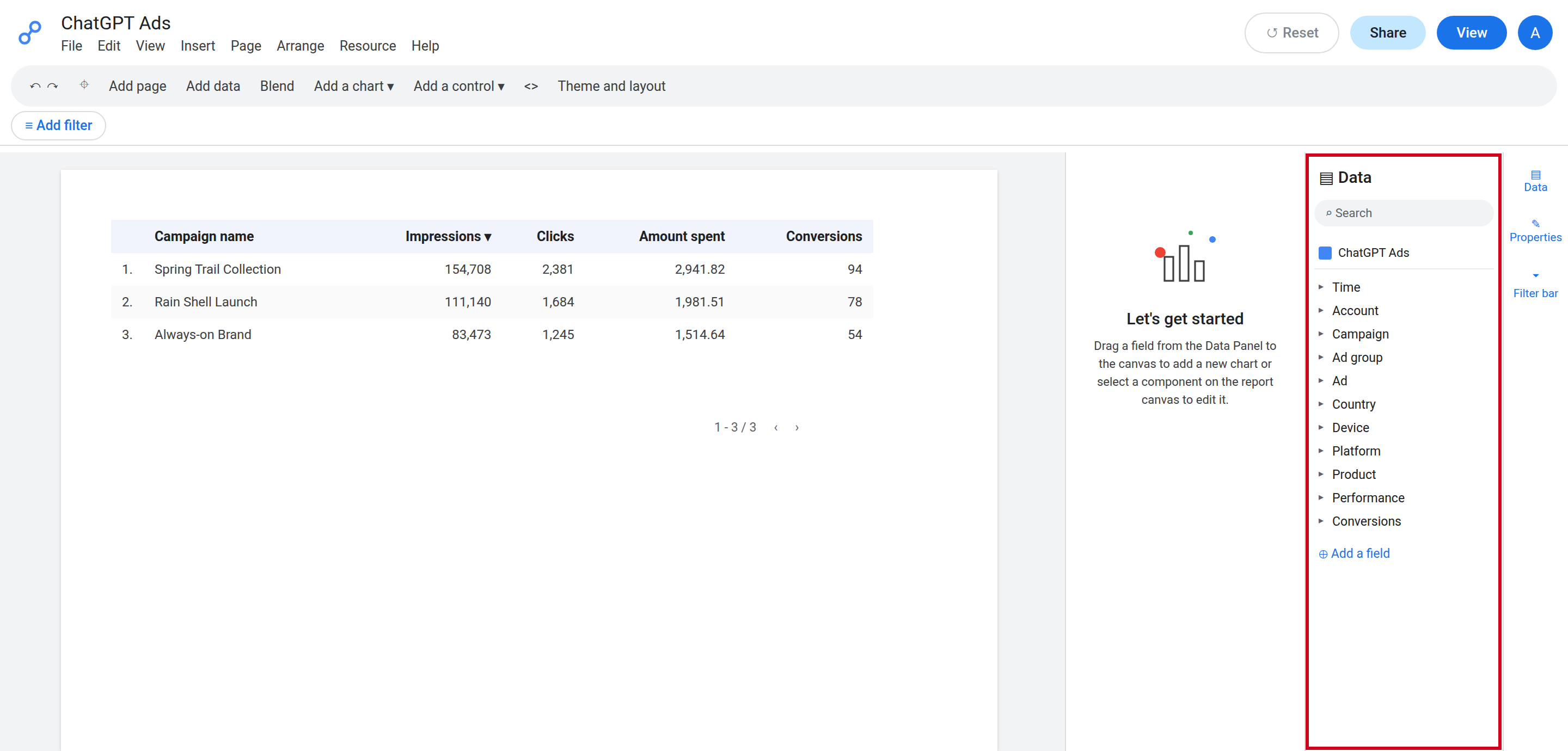Open the Add a chart dropdown

pos(354,87)
